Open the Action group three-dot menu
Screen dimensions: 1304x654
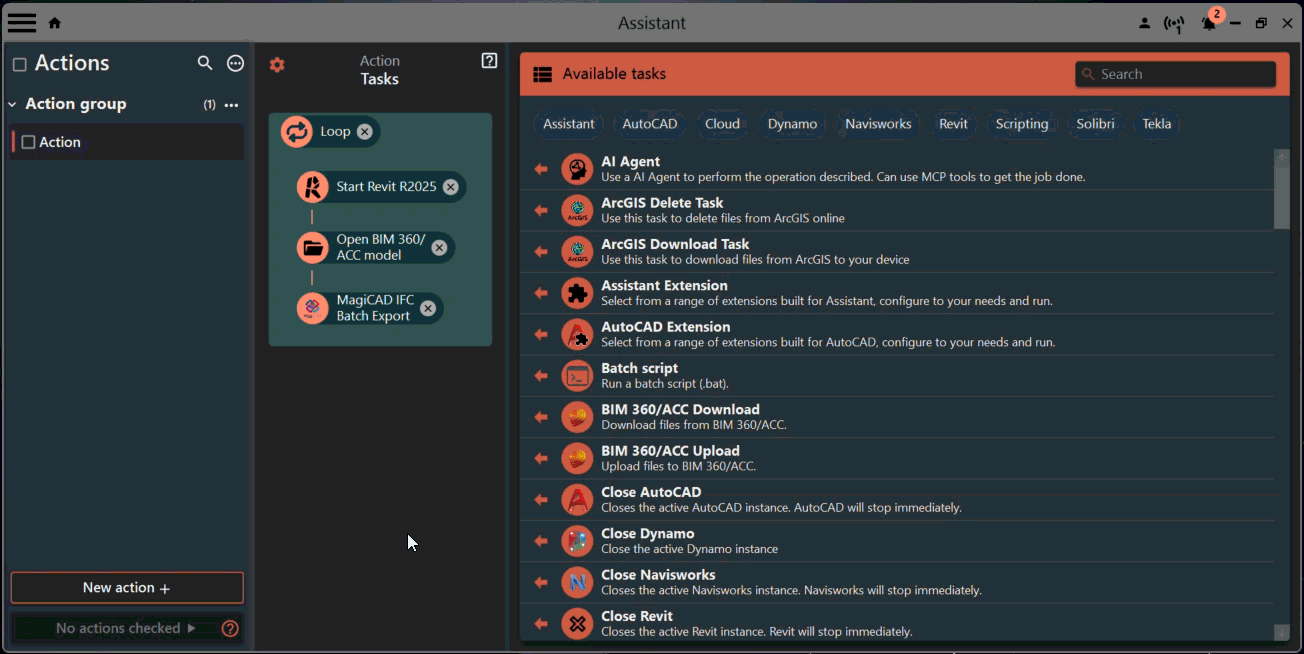(x=232, y=105)
